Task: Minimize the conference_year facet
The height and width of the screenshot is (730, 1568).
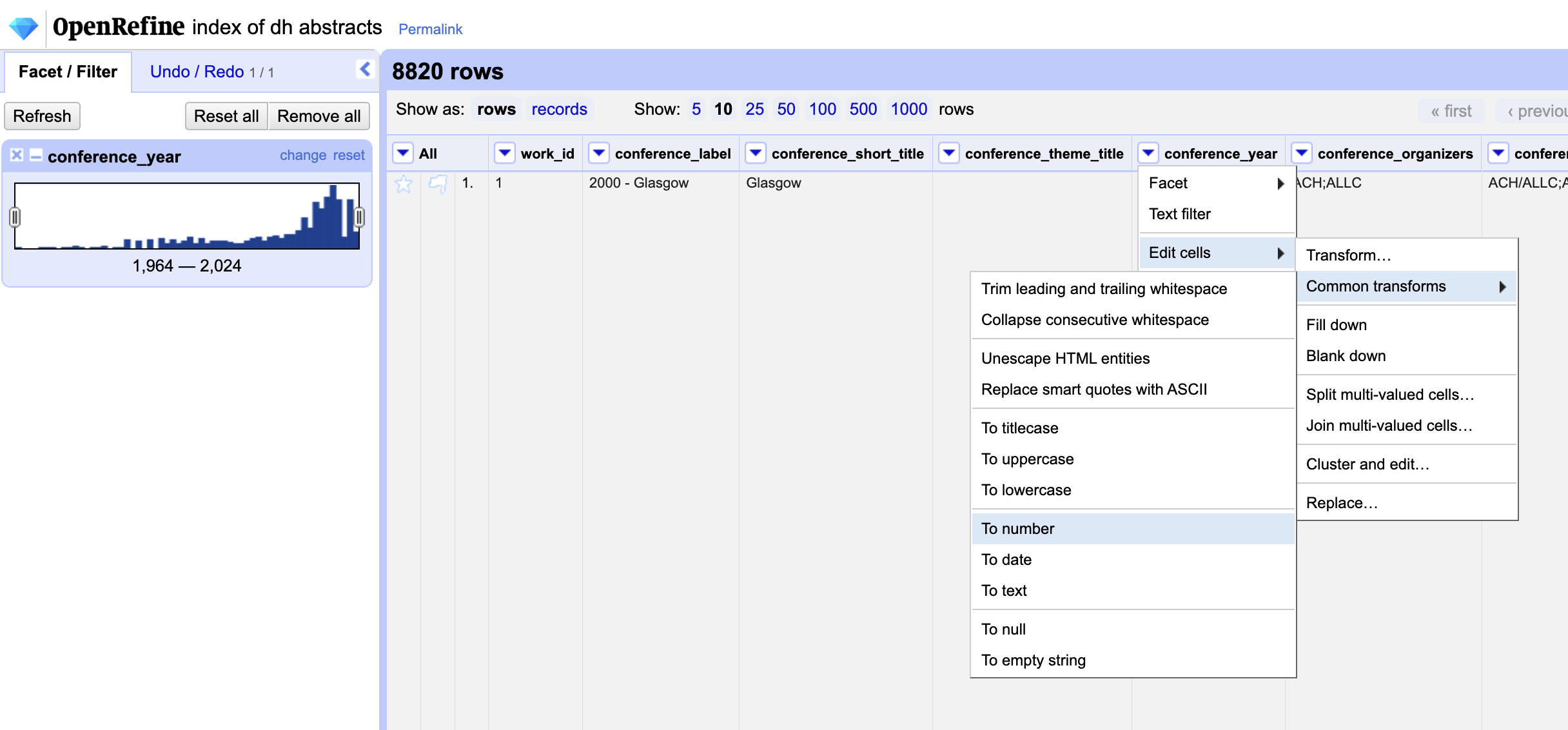Action: pos(36,155)
